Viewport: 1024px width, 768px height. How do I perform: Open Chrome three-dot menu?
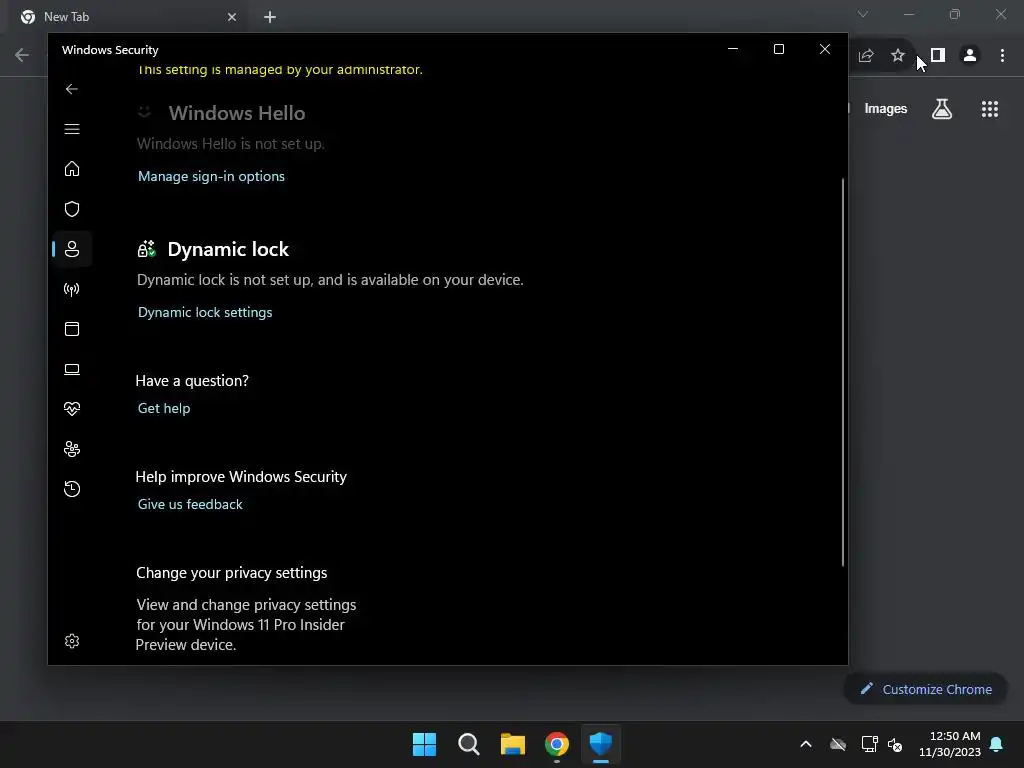pyautogui.click(x=1002, y=56)
